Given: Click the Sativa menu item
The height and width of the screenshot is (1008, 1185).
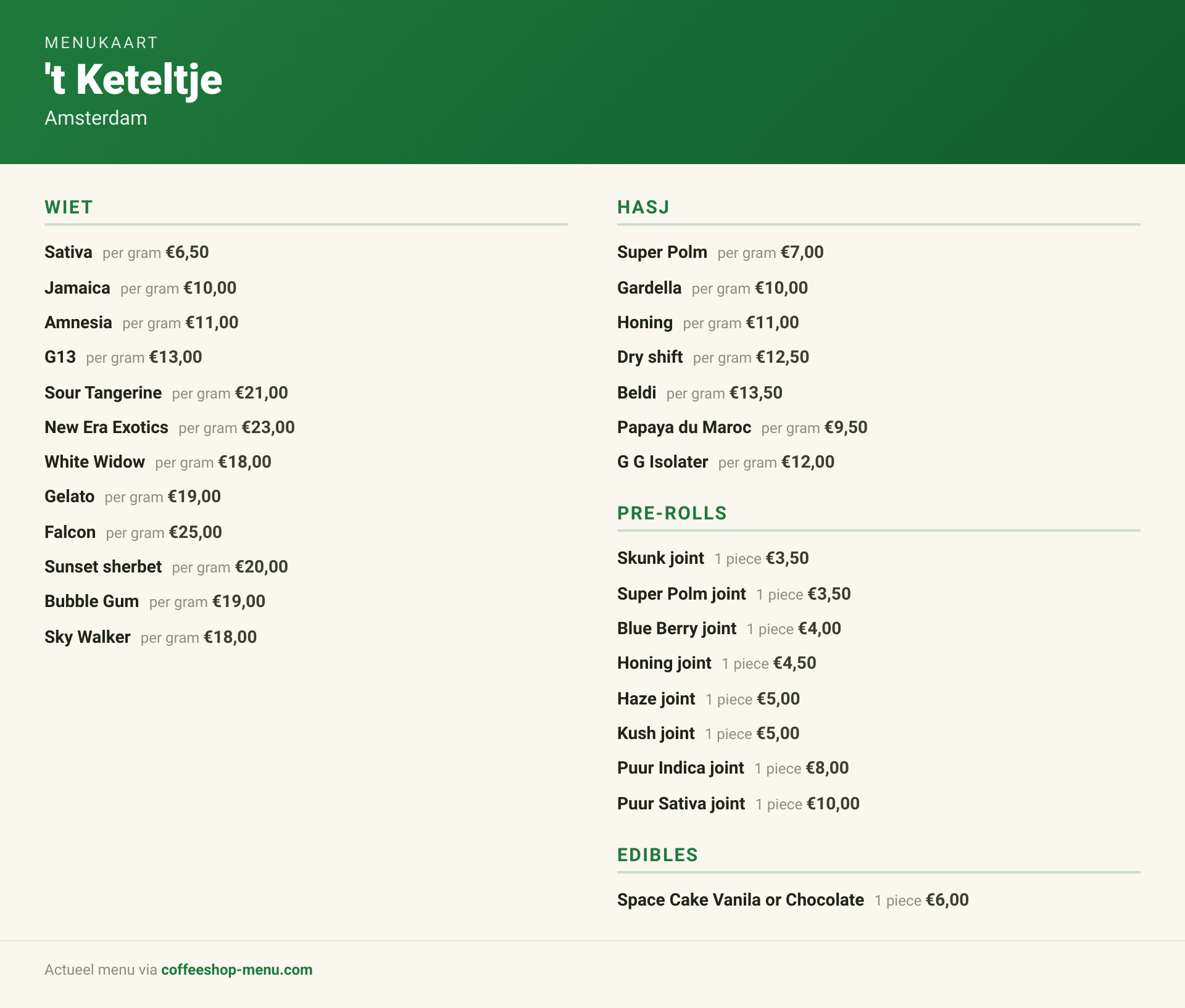Looking at the screenshot, I should [x=69, y=252].
